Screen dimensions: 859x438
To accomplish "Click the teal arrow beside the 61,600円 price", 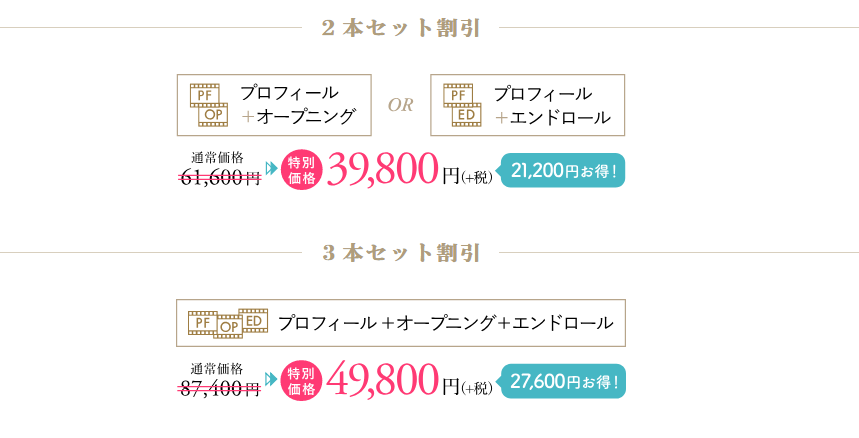I will 271,168.
